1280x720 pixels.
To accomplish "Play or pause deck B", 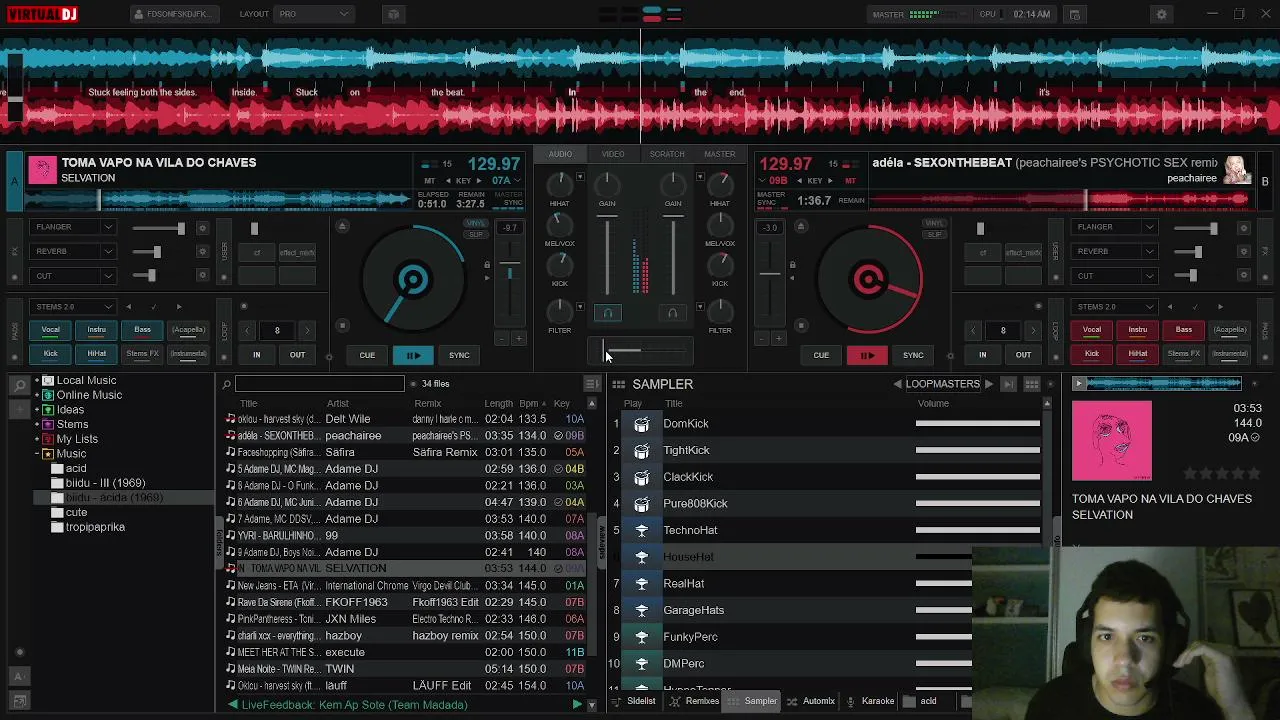I will 867,355.
